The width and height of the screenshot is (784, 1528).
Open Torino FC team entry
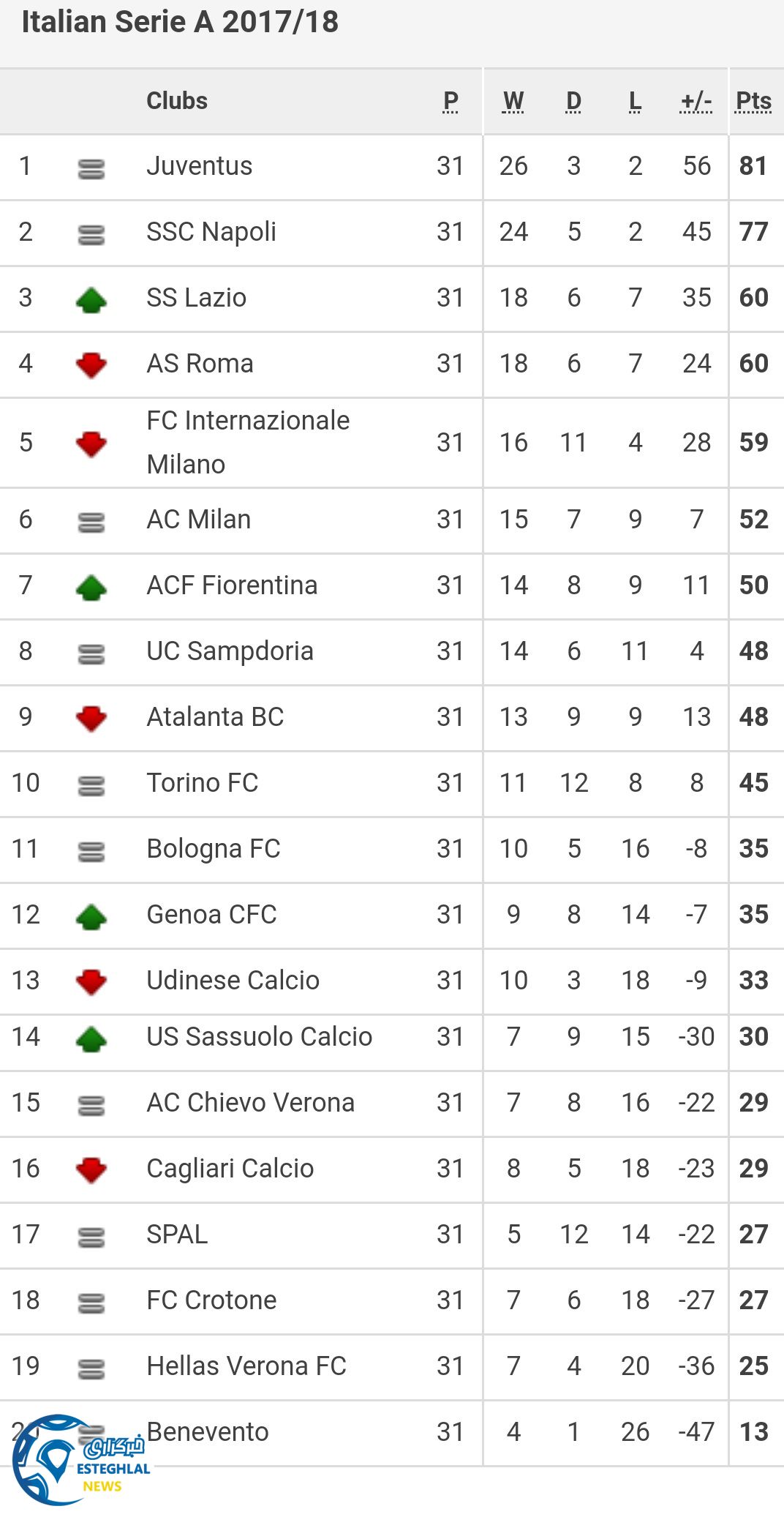203,783
